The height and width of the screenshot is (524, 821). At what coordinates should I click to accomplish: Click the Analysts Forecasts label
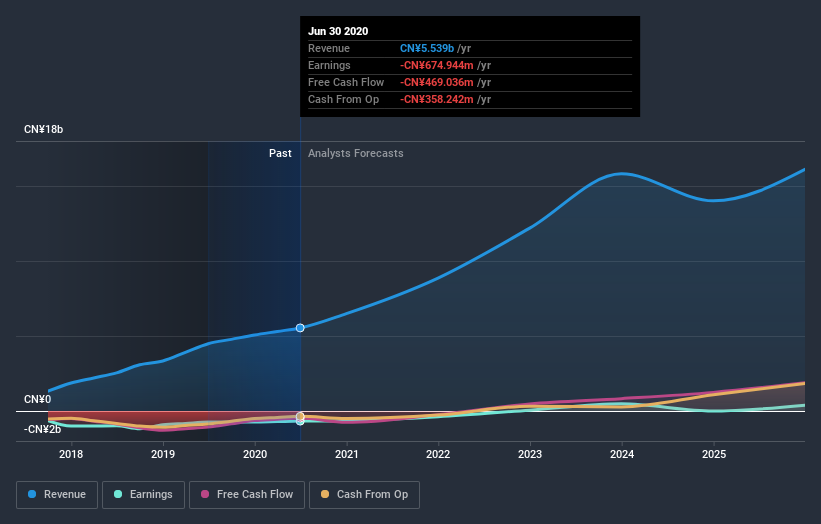tap(356, 153)
